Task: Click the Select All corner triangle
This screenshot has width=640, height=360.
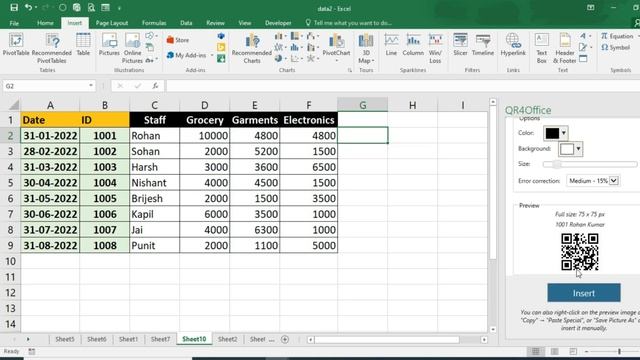Action: [x=13, y=105]
